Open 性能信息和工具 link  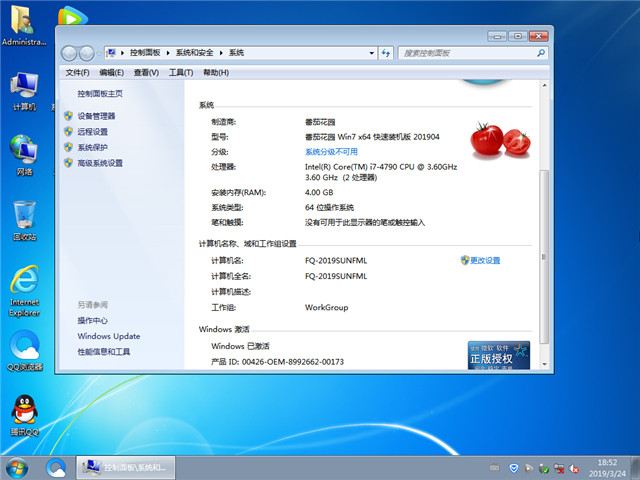point(104,352)
